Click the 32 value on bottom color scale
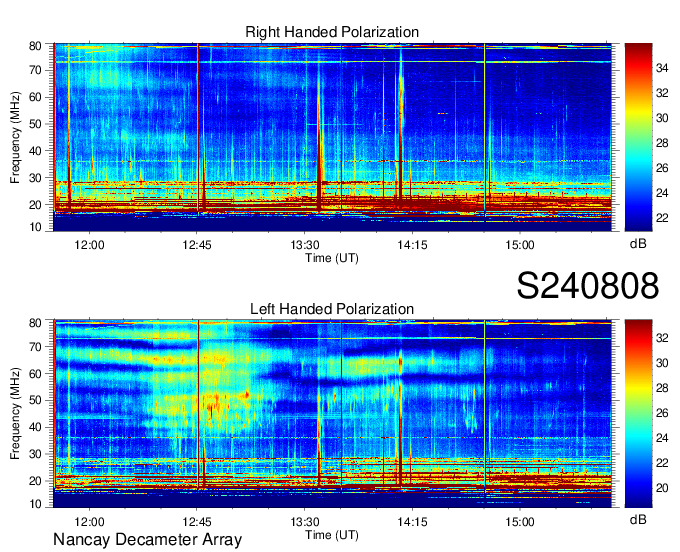680x552 pixels. pyautogui.click(x=662, y=338)
